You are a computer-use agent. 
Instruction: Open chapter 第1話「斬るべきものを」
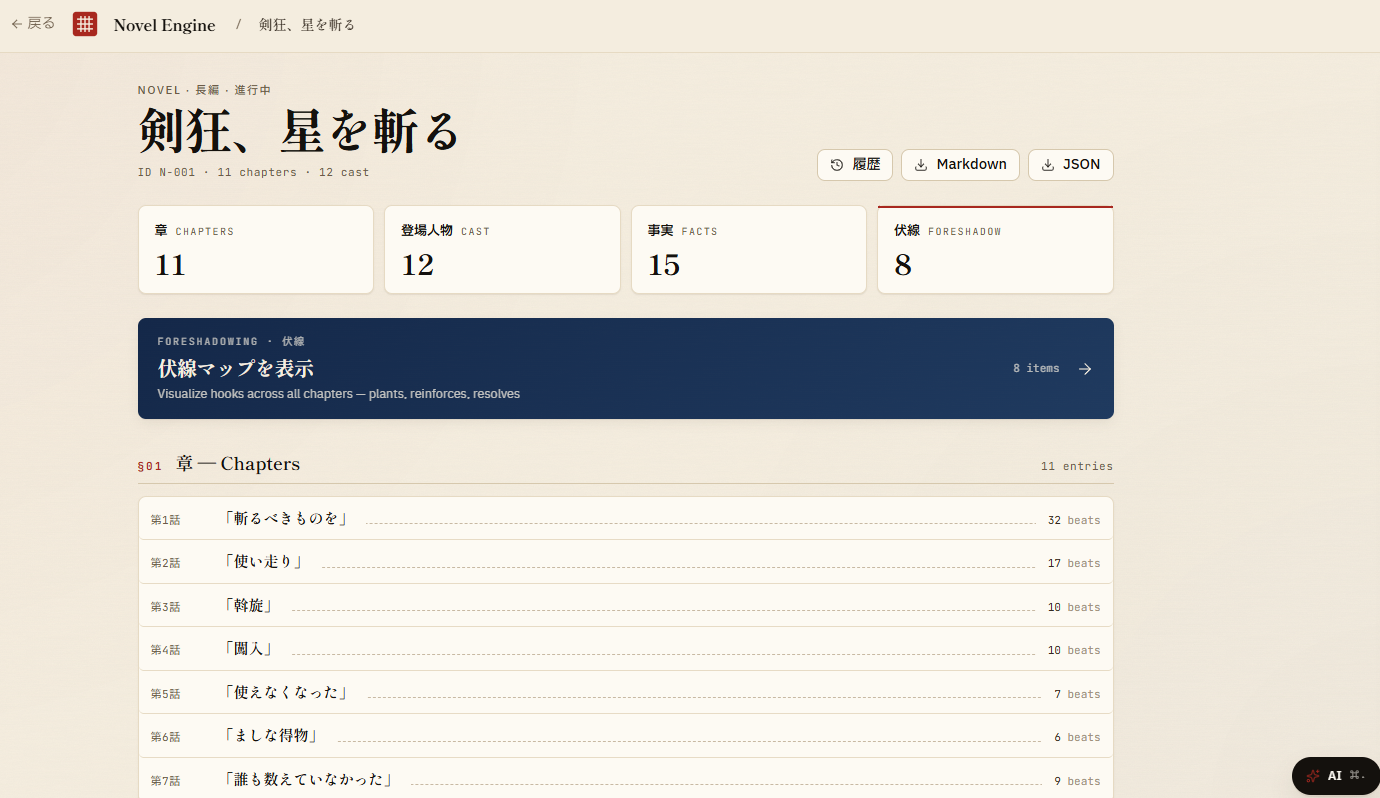(x=626, y=519)
